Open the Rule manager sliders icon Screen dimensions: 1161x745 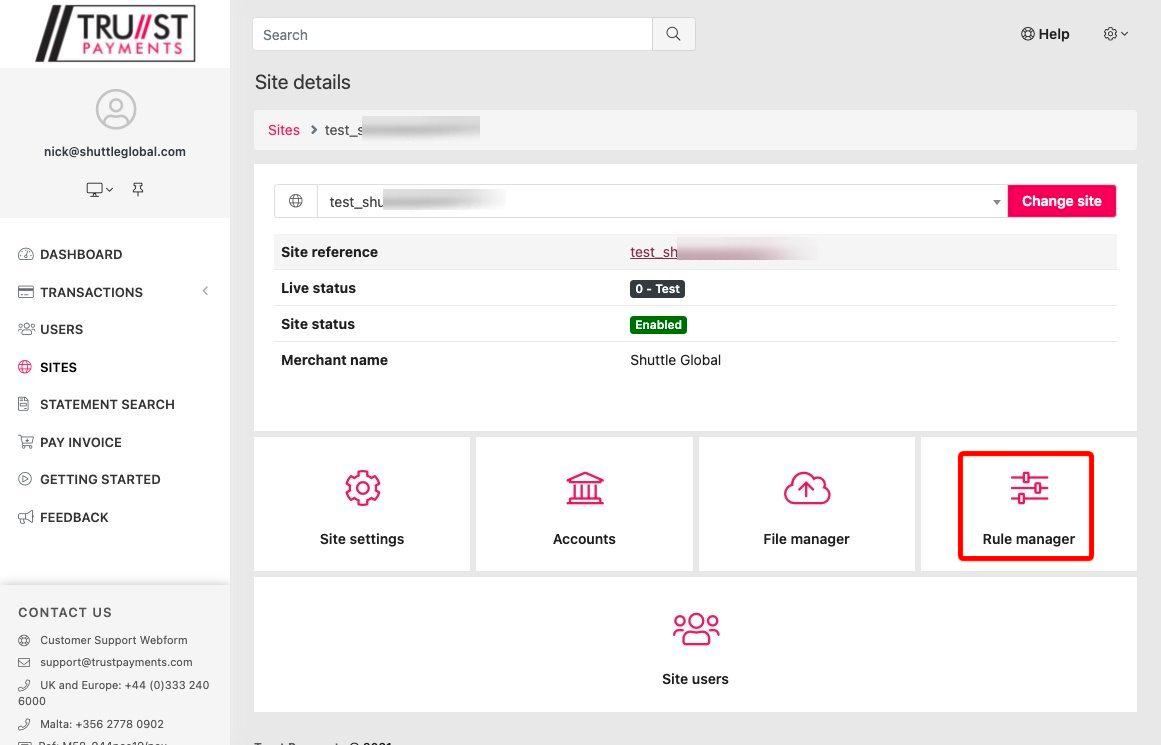(x=1029, y=488)
